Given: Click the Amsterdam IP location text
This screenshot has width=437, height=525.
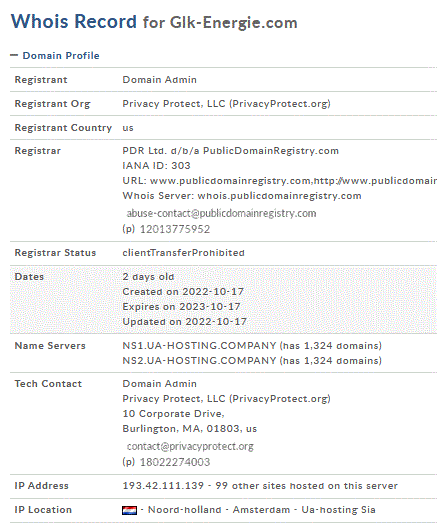Looking at the screenshot, I should 261,510.
